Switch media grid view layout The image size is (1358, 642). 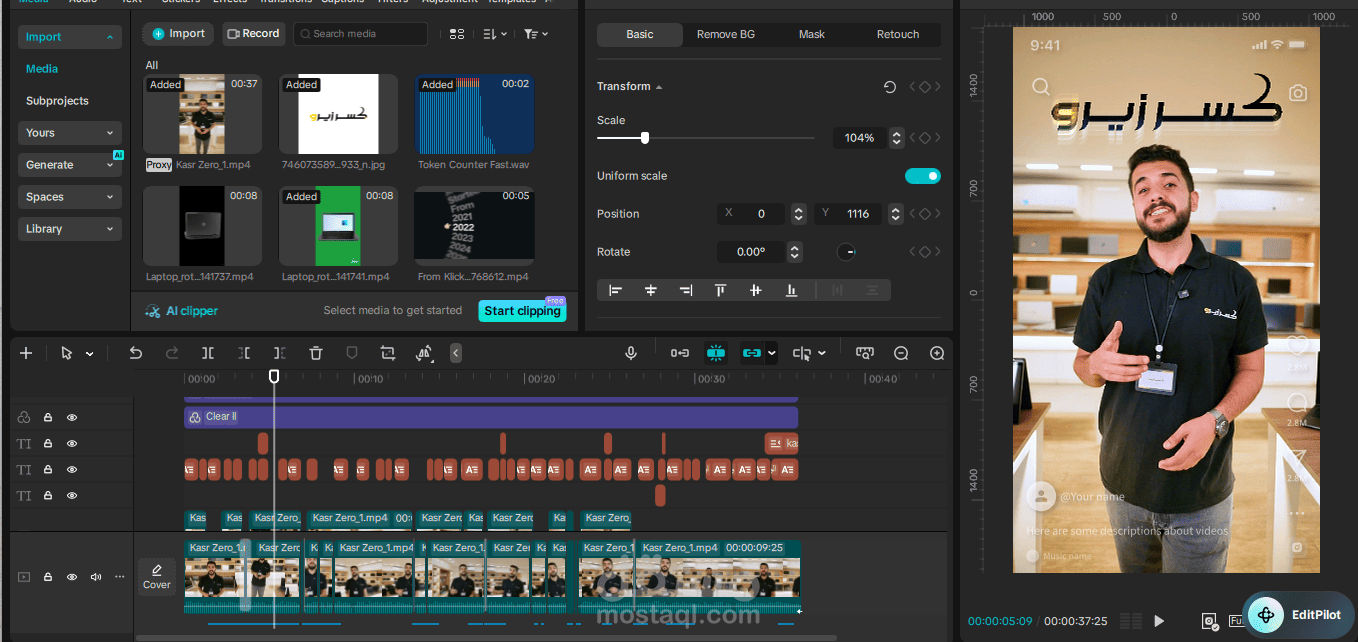pyautogui.click(x=457, y=34)
